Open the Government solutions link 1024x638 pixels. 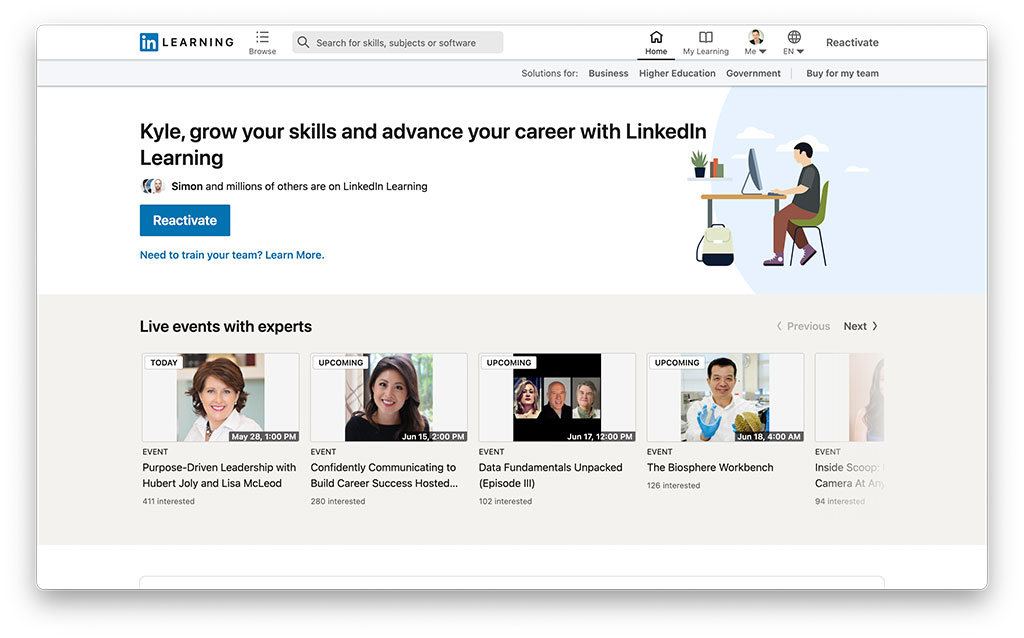[753, 73]
